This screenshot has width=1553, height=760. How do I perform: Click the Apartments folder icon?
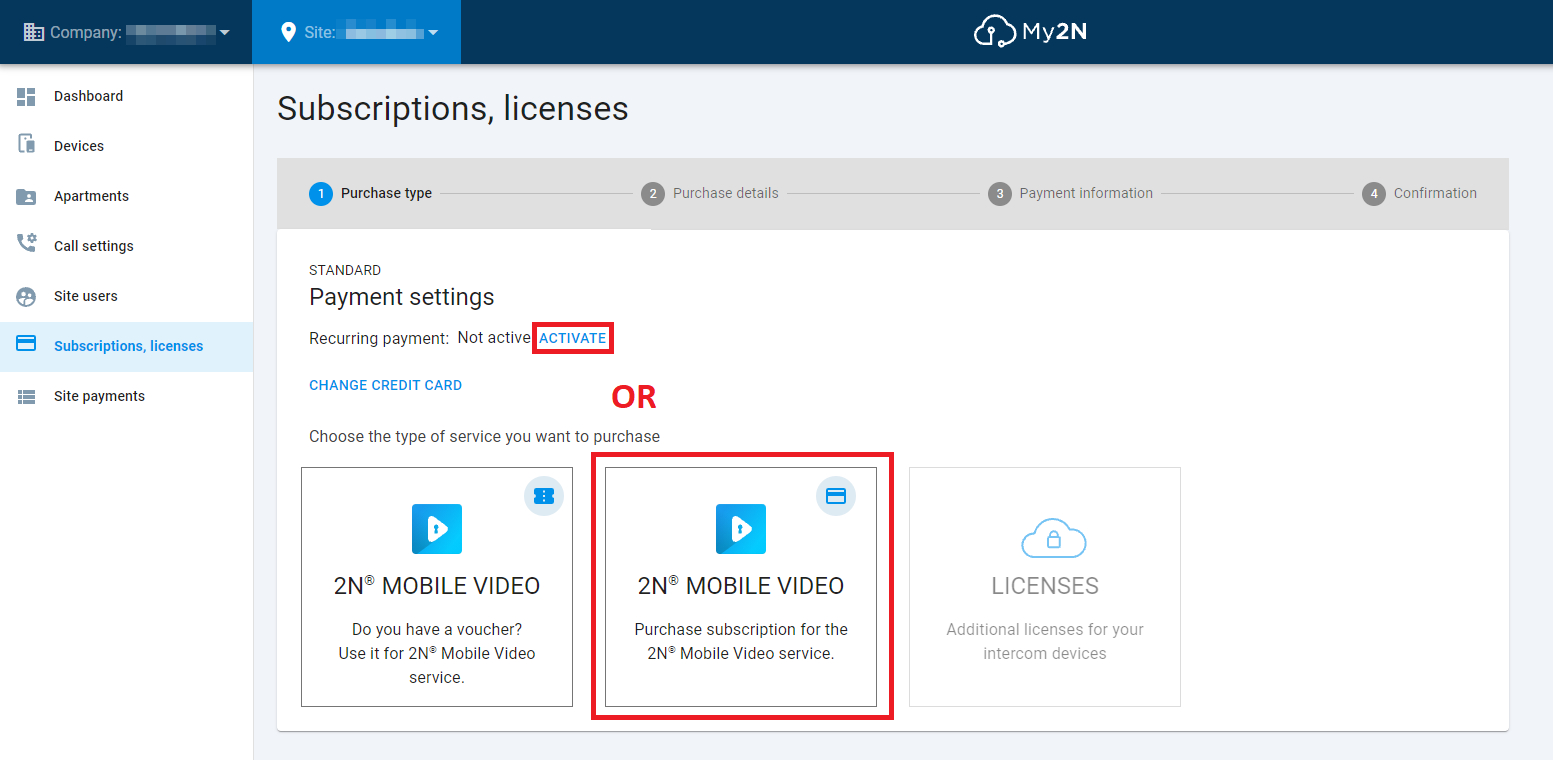(x=27, y=196)
